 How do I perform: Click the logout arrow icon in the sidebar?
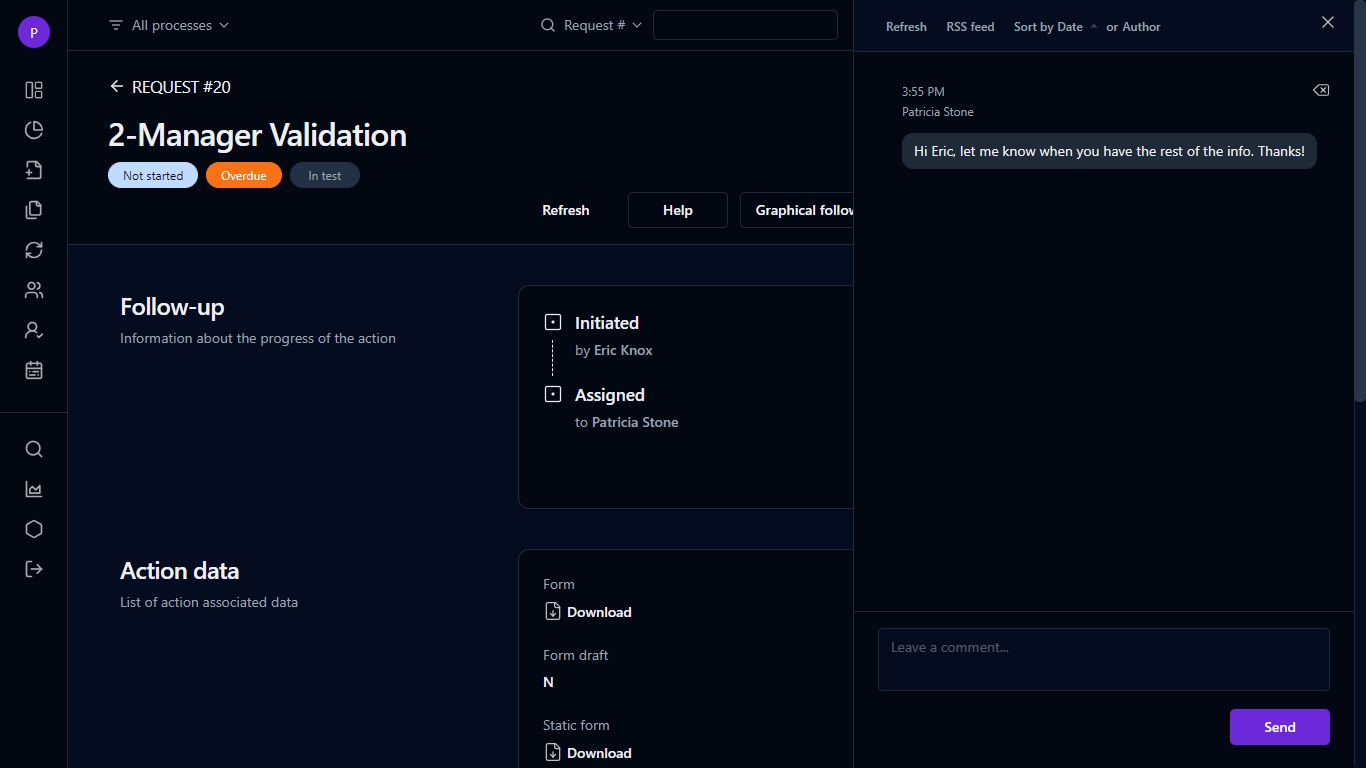[34, 569]
